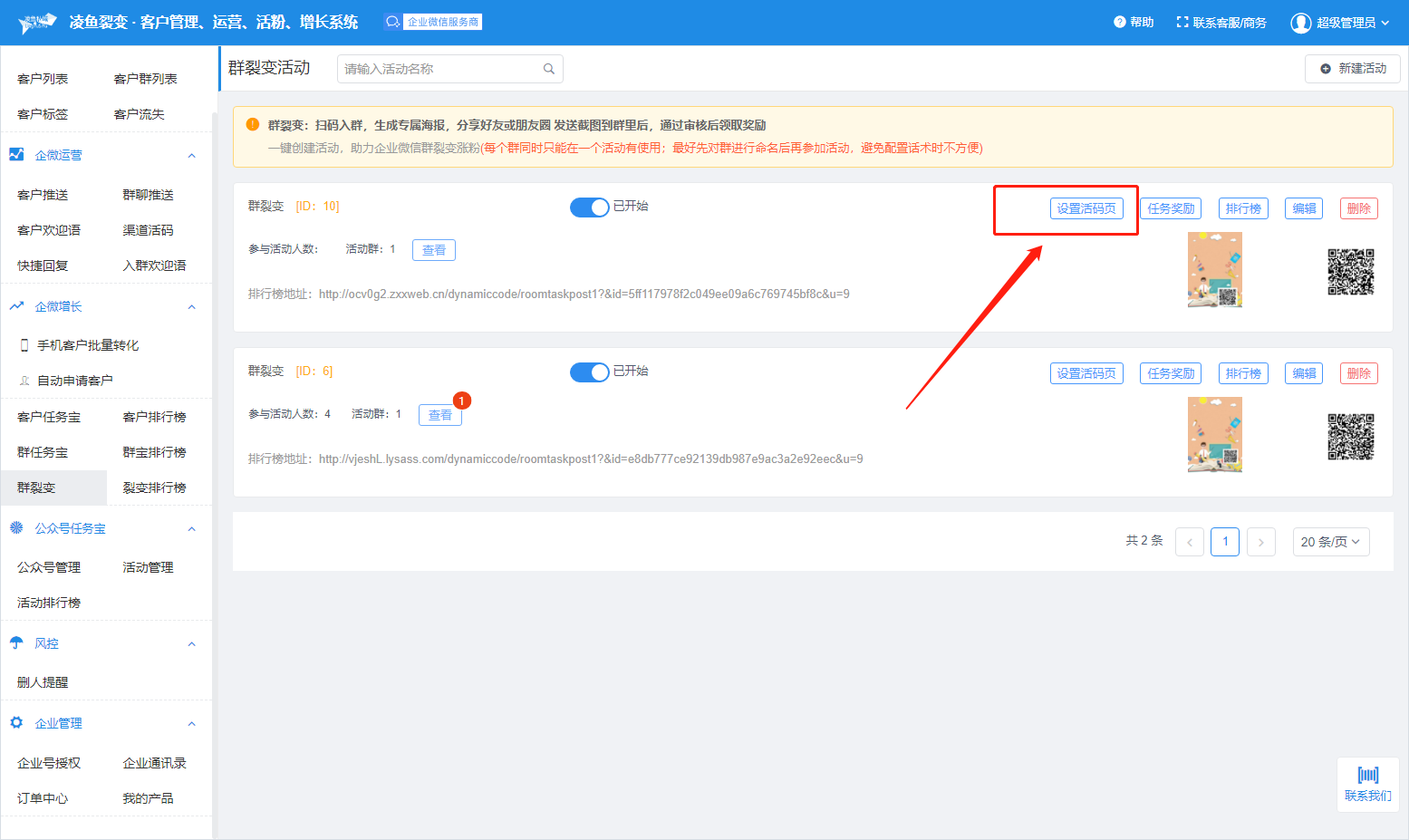The width and height of the screenshot is (1409, 840).
Task: Delete activity ID 6 with 删除 button
Action: coord(1358,373)
